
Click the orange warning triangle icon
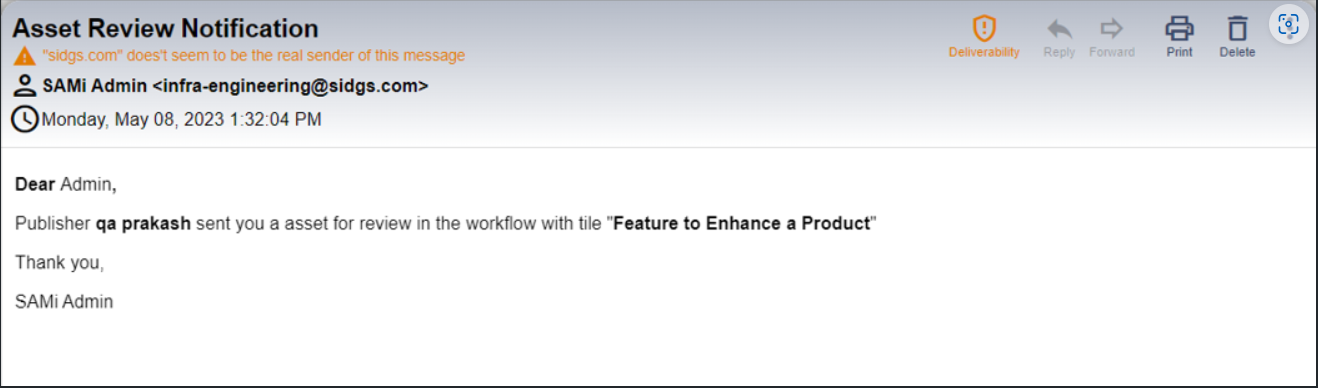pos(25,56)
